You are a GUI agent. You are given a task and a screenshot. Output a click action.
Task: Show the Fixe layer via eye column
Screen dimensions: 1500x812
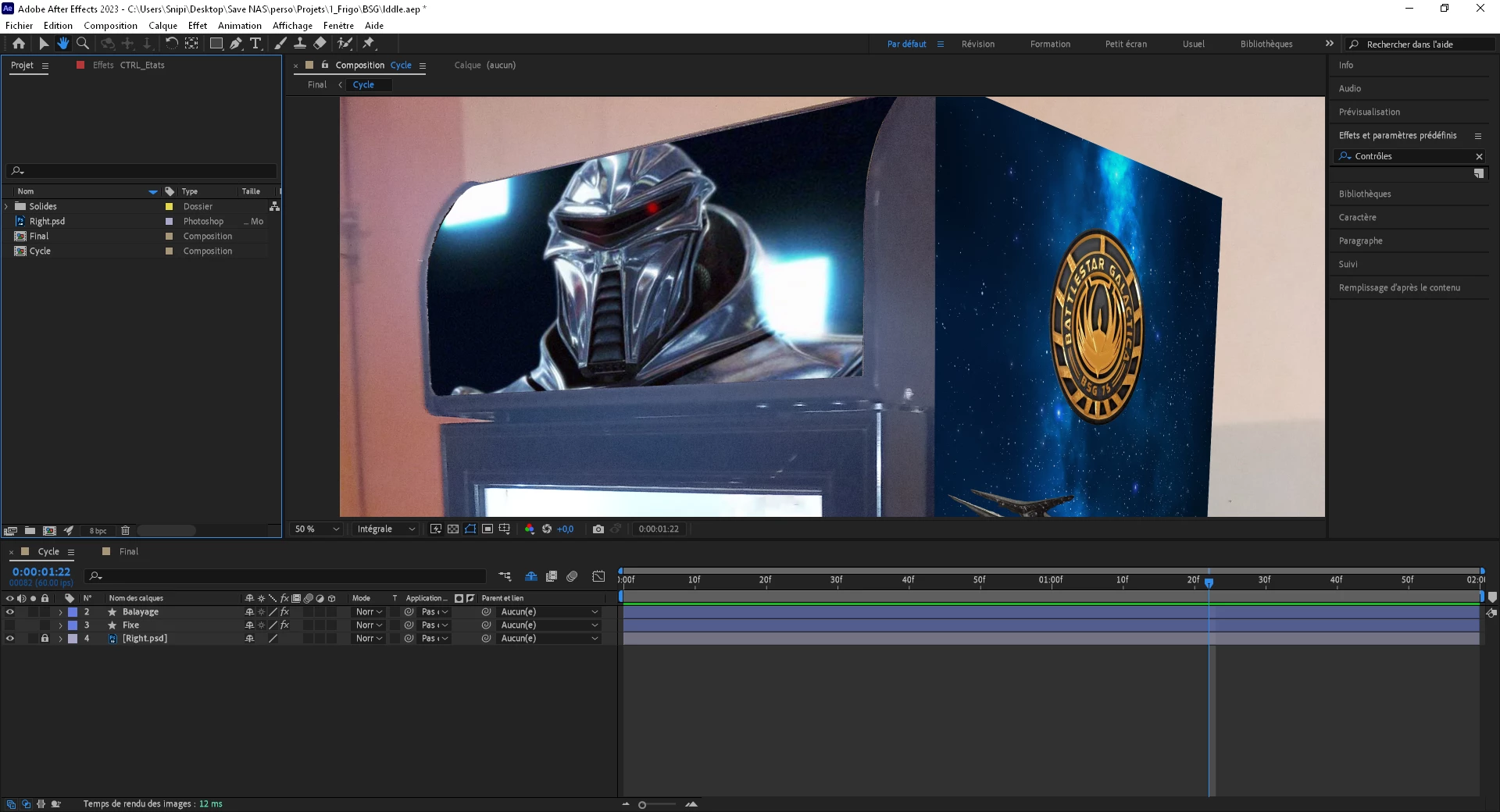[x=10, y=625]
